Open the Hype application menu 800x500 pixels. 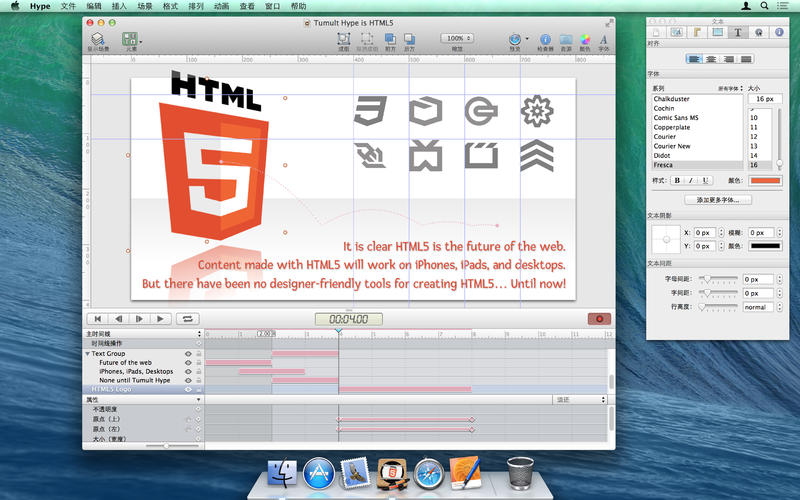click(x=40, y=6)
